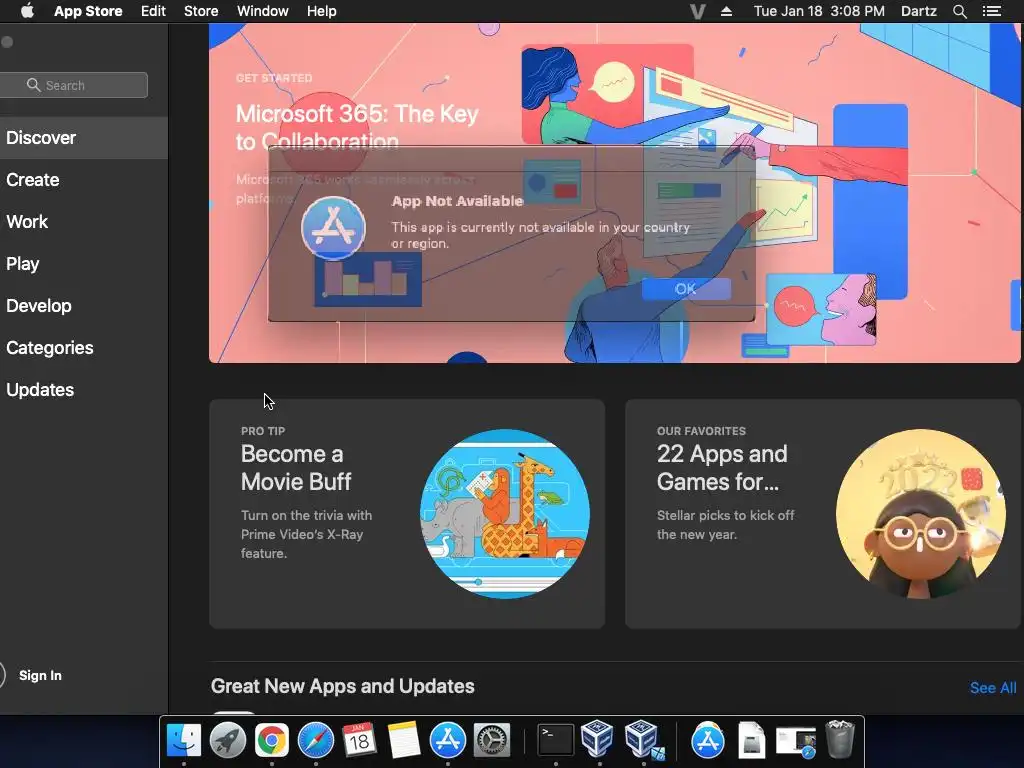1024x768 pixels.
Task: Open the Help menu
Action: click(x=321, y=11)
